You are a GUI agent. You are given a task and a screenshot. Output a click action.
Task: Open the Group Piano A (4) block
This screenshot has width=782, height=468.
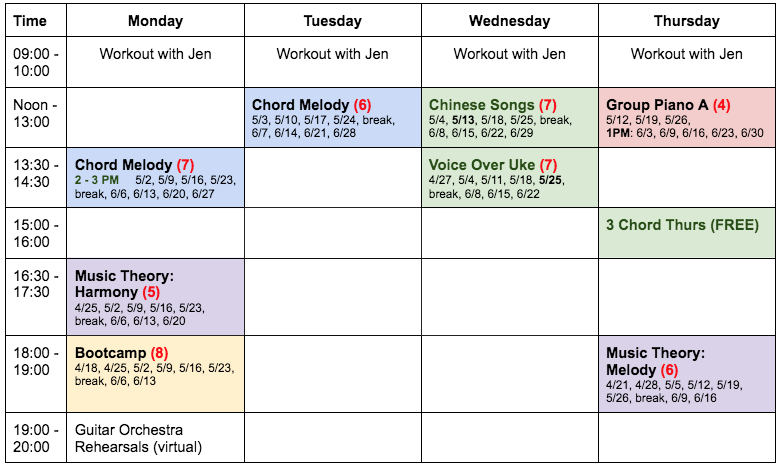[x=687, y=118]
